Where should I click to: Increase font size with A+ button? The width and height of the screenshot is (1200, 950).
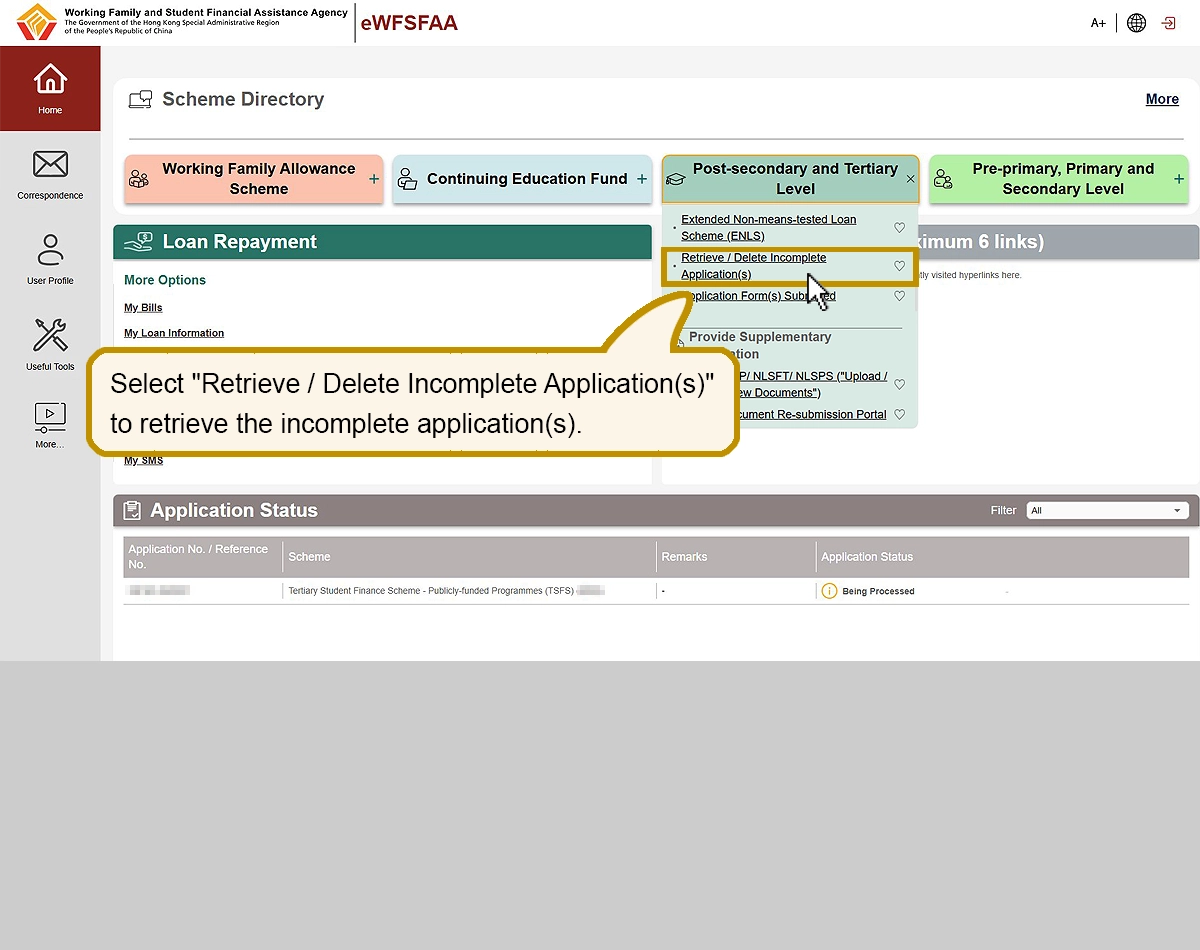click(x=1098, y=23)
